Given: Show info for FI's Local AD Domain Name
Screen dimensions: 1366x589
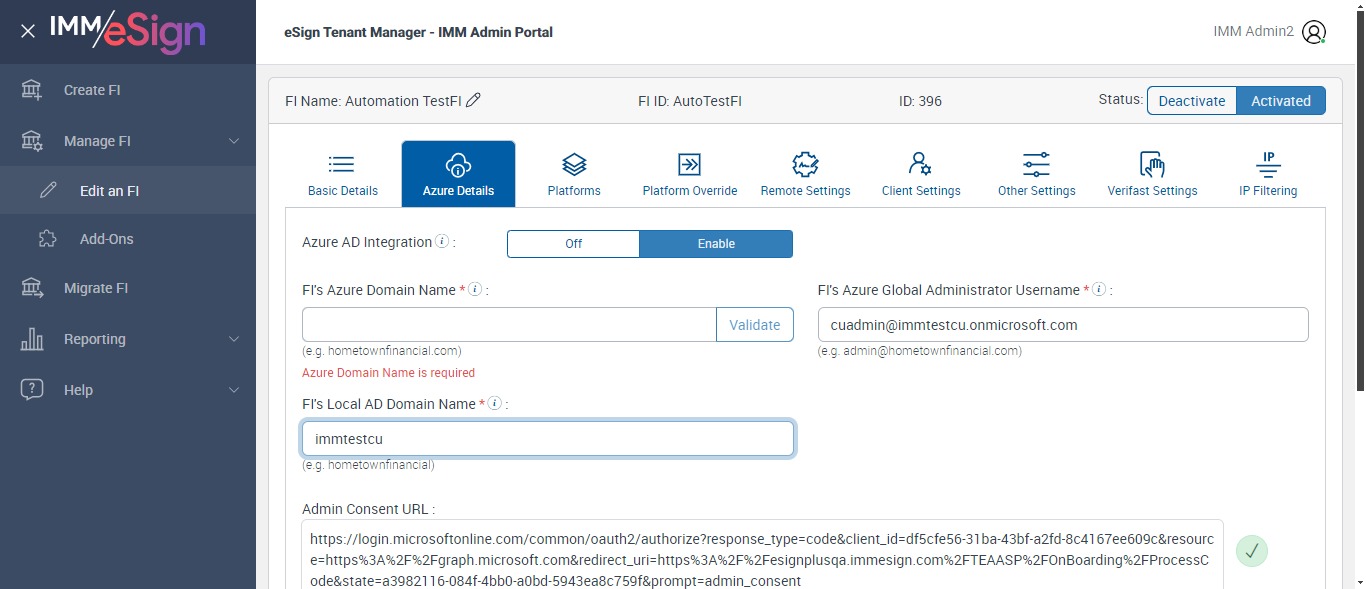Looking at the screenshot, I should [x=493, y=404].
